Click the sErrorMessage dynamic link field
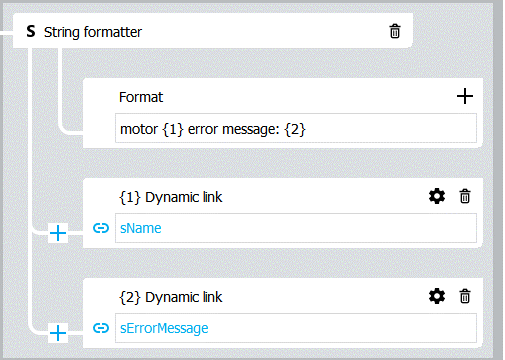This screenshot has height=360, width=505. [296, 328]
